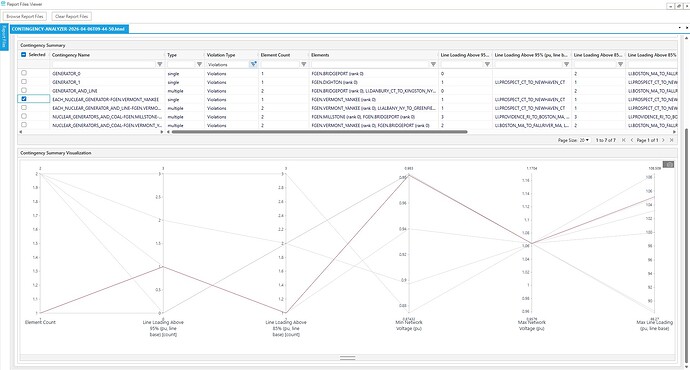Viewport: 690px width, 370px height.
Task: Sort by the Element Count column header
Action: pyautogui.click(x=275, y=55)
